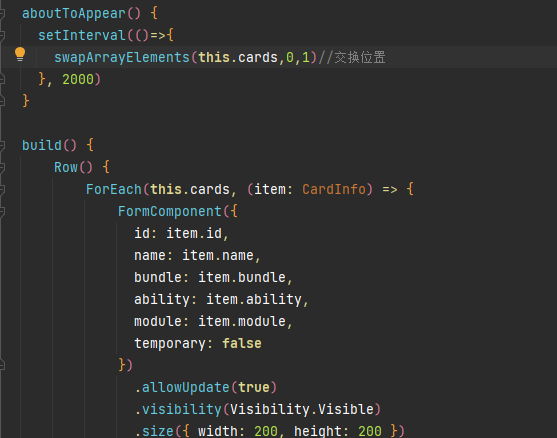The image size is (557, 438).
Task: Collapse the Row() block fold marker
Action: click(x=2, y=167)
